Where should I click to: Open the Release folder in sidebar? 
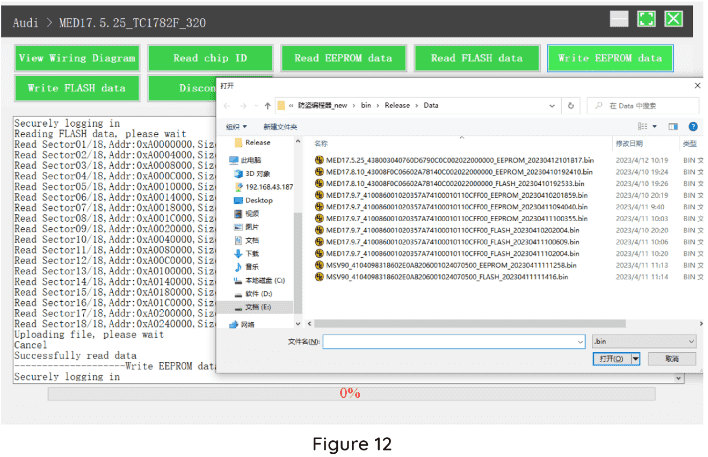(258, 143)
